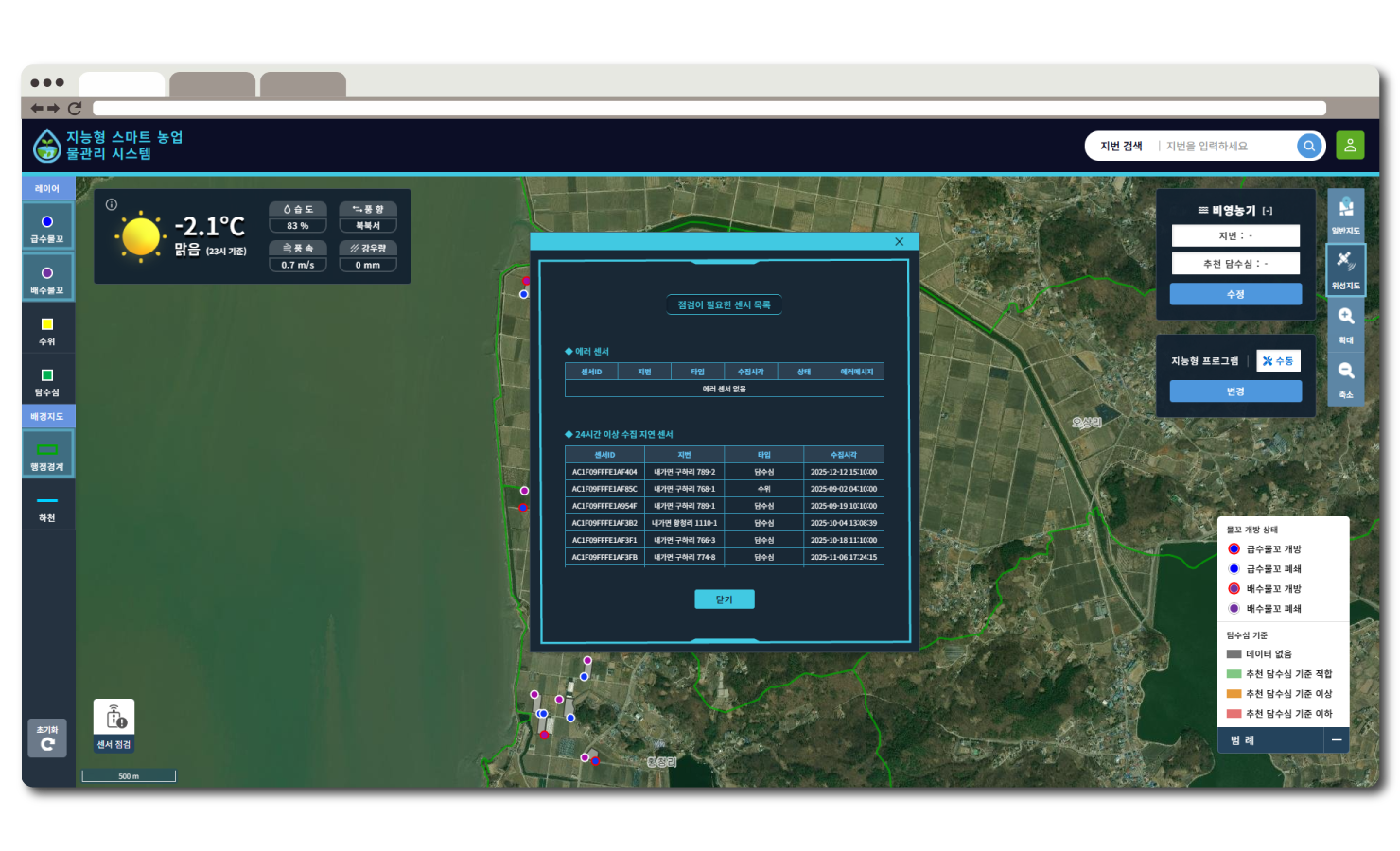This screenshot has height=851, width=1400.
Task: Click the search magnifier icon in 지번 검색
Action: [x=1309, y=146]
